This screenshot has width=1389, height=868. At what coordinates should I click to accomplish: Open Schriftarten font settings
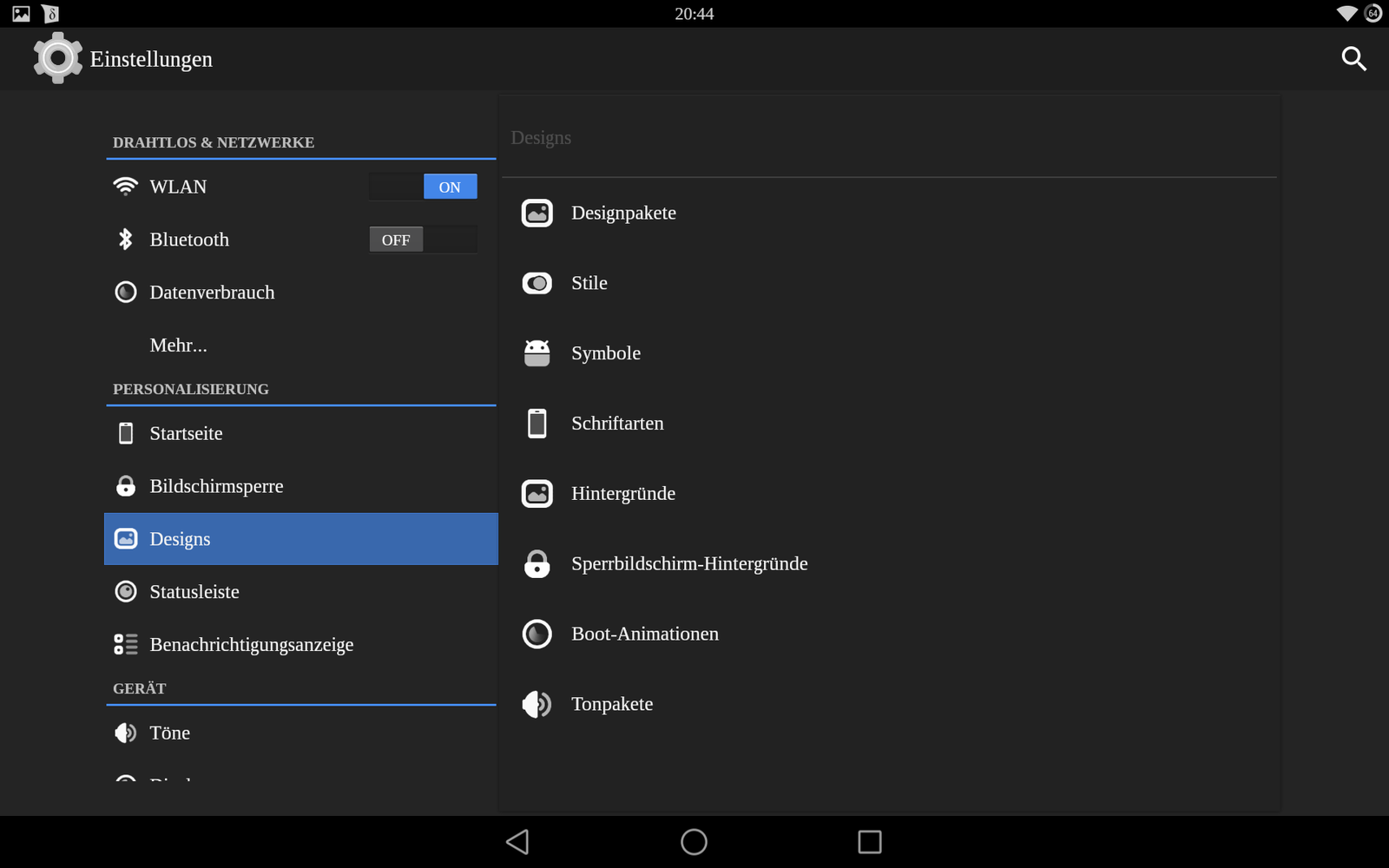pyautogui.click(x=617, y=424)
